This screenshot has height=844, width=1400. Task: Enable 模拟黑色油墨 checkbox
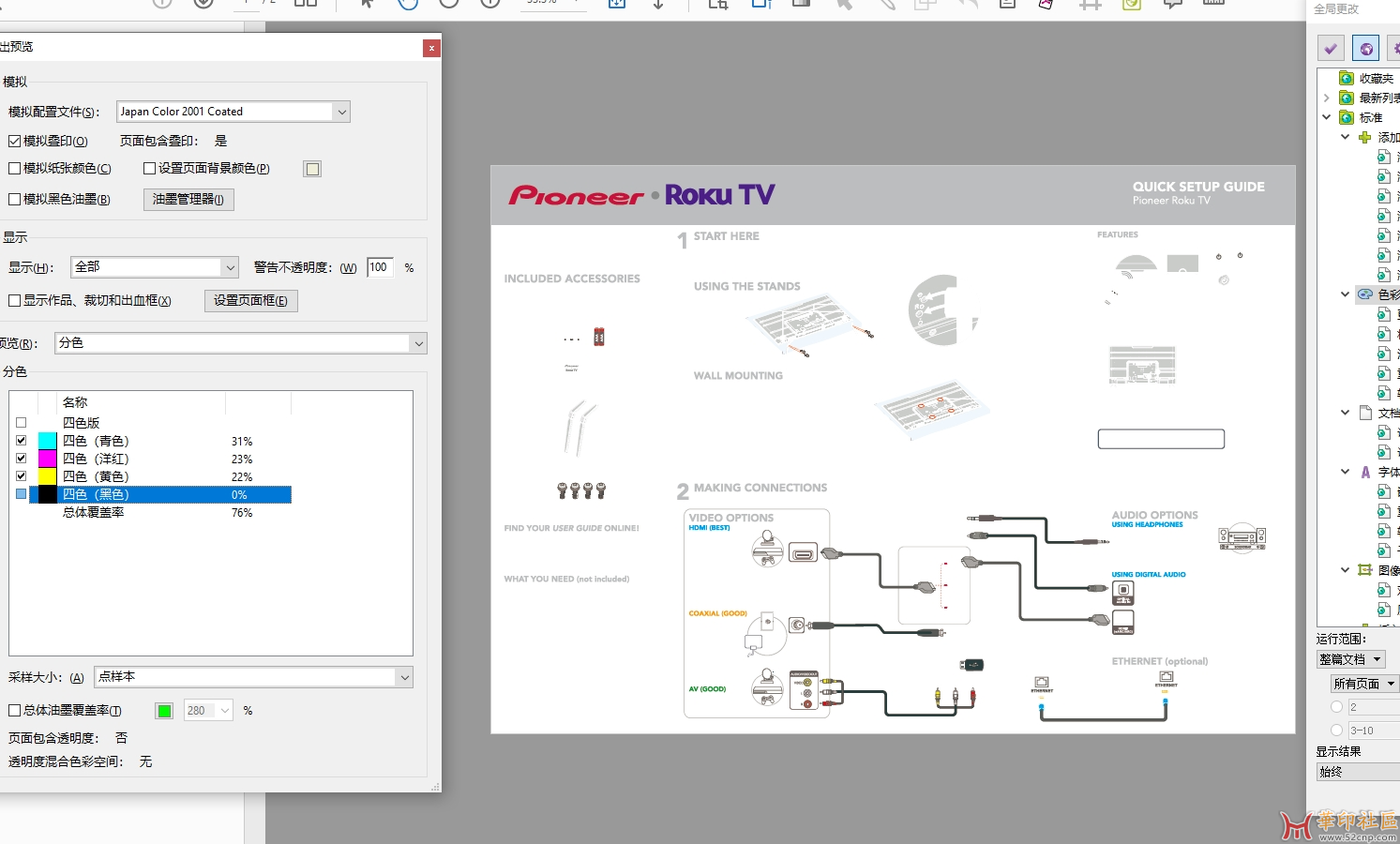point(15,199)
